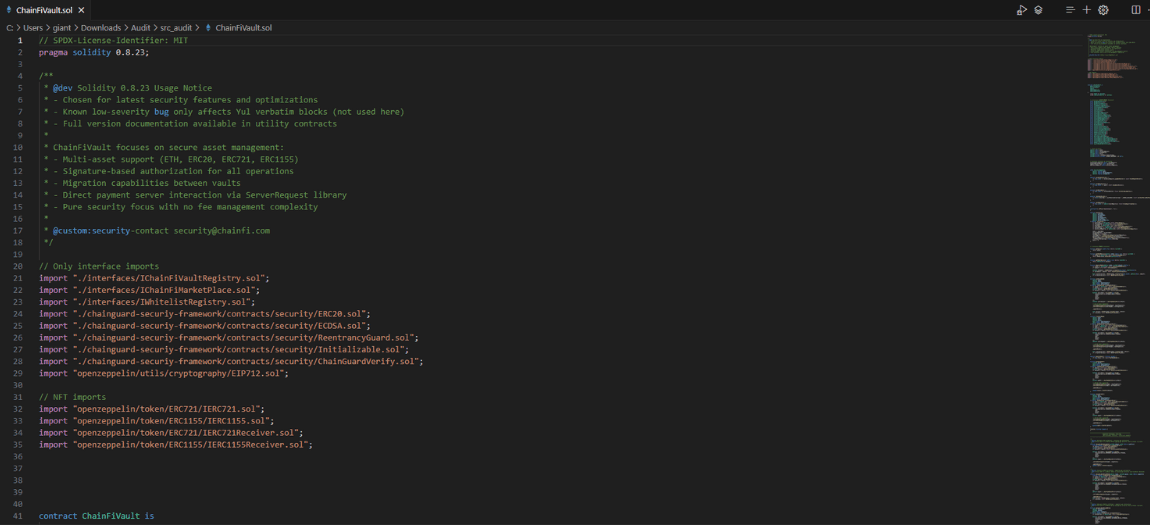Open the gear settings icon in toolbar

1103,10
